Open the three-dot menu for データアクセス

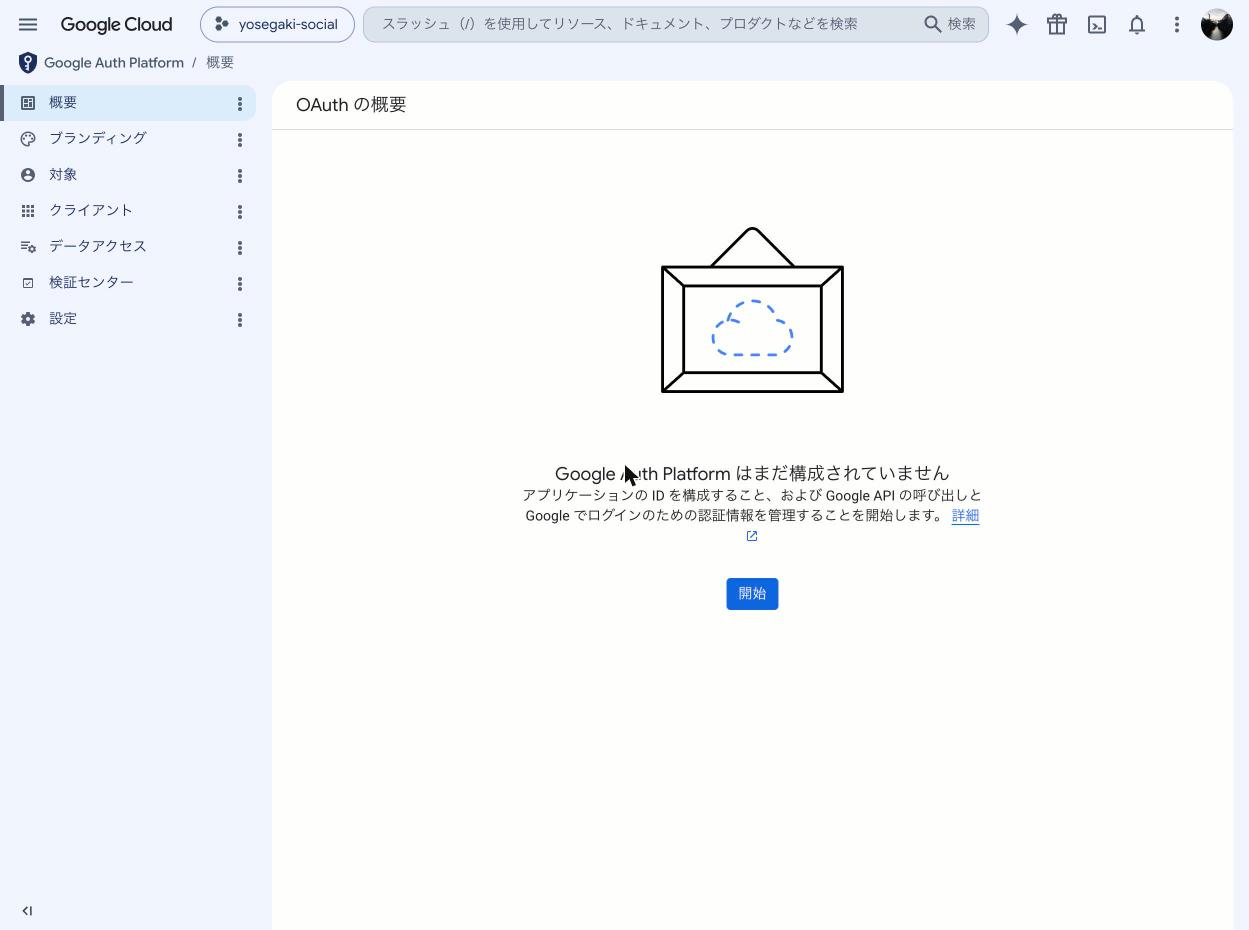click(x=240, y=248)
